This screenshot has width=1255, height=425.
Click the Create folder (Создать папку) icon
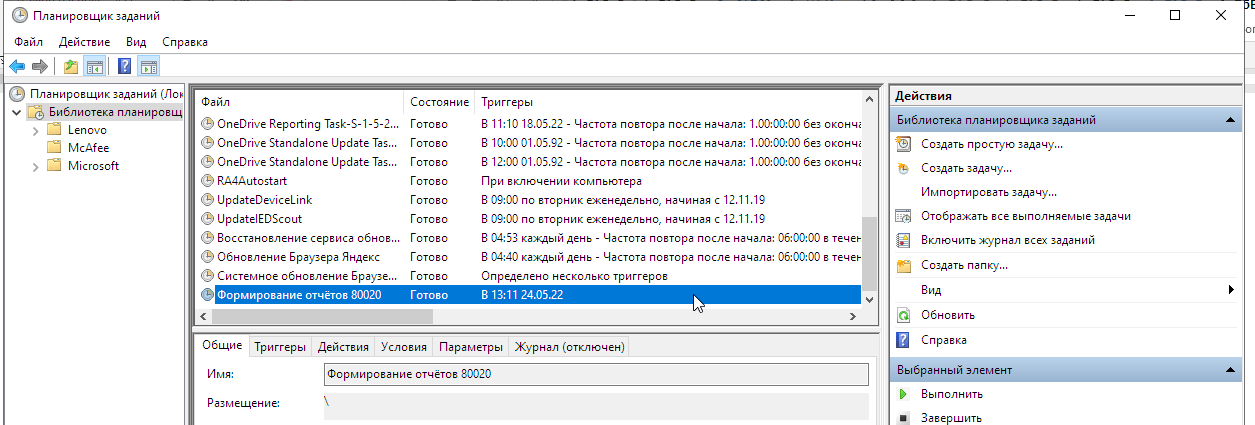point(903,265)
